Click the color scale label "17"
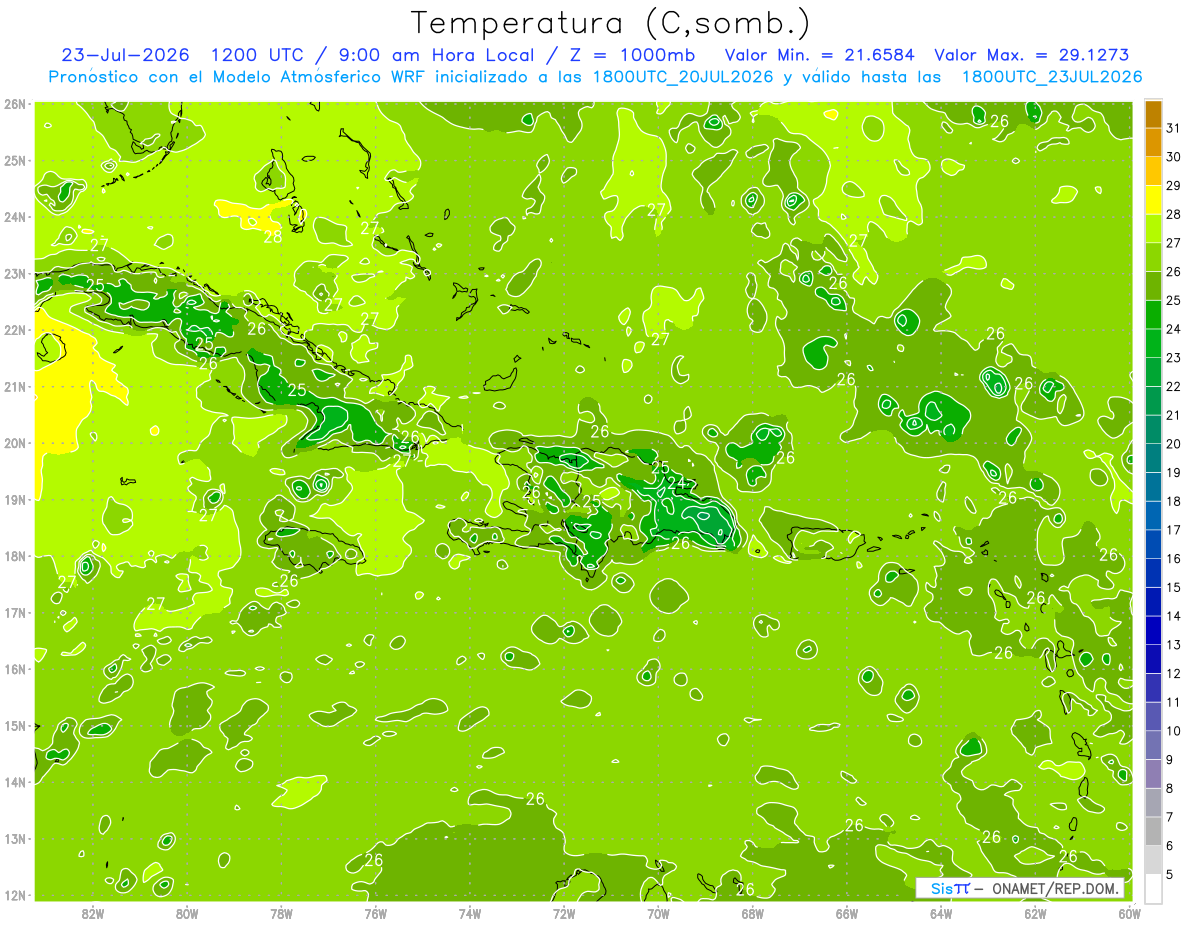Image resolution: width=1200 pixels, height=927 pixels. (1173, 530)
